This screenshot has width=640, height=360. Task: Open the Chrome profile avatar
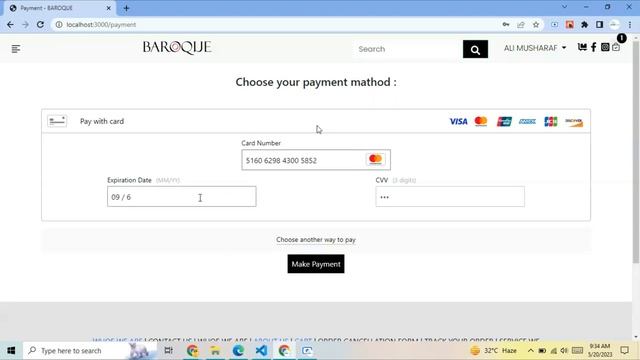pyautogui.click(x=614, y=24)
